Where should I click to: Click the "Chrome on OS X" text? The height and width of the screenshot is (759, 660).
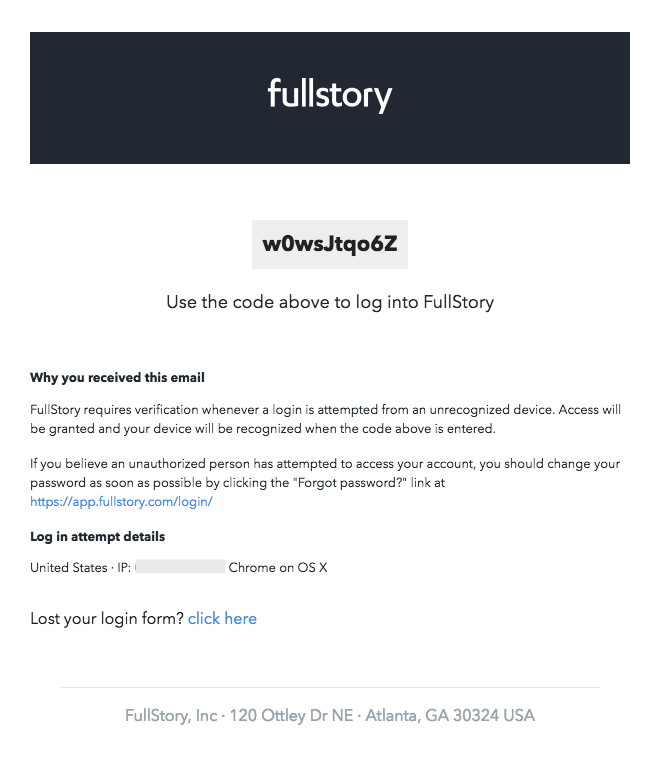click(278, 568)
